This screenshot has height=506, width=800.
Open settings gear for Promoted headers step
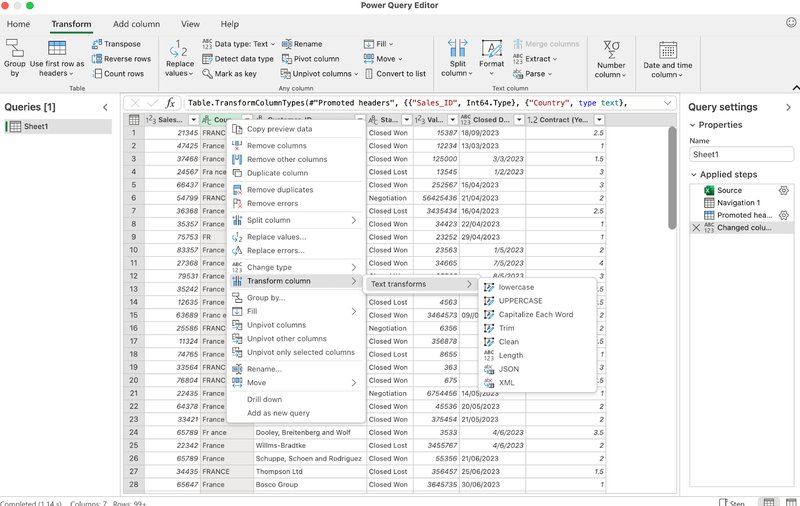pos(784,215)
